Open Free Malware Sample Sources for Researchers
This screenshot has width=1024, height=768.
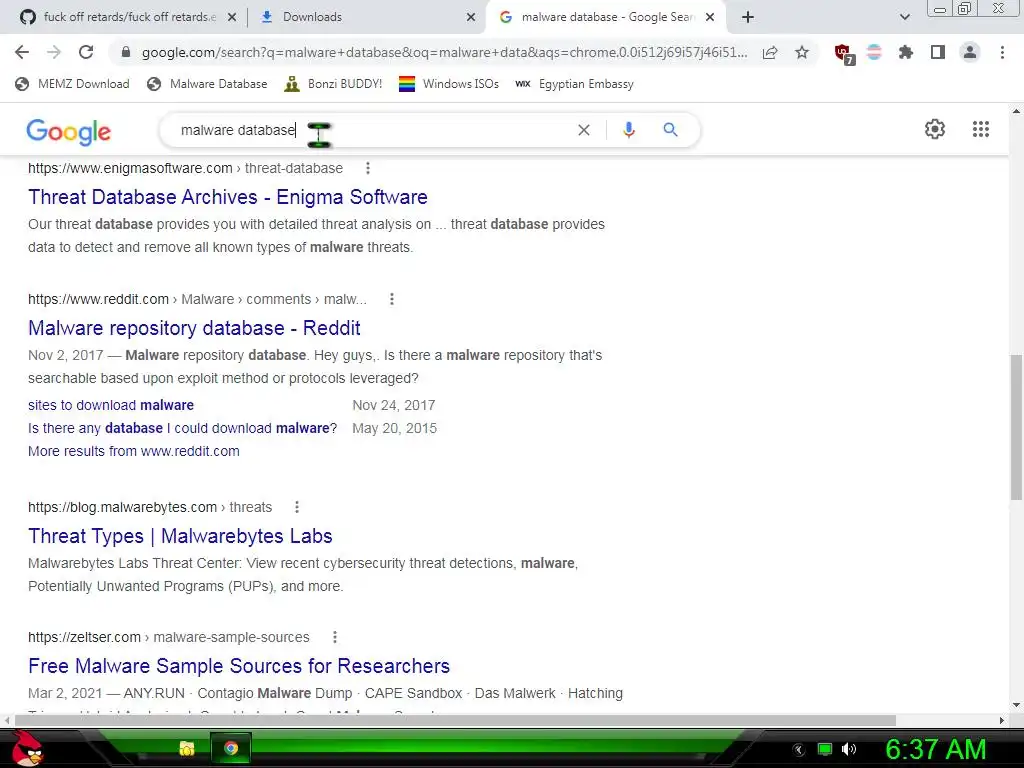(x=239, y=665)
